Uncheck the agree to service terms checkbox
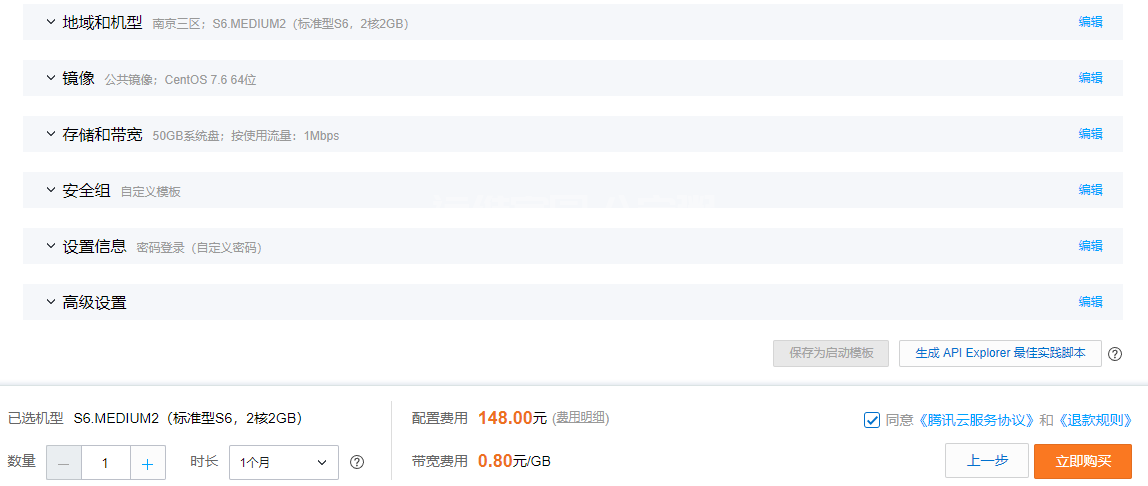The width and height of the screenshot is (1148, 486). pyautogui.click(x=871, y=420)
